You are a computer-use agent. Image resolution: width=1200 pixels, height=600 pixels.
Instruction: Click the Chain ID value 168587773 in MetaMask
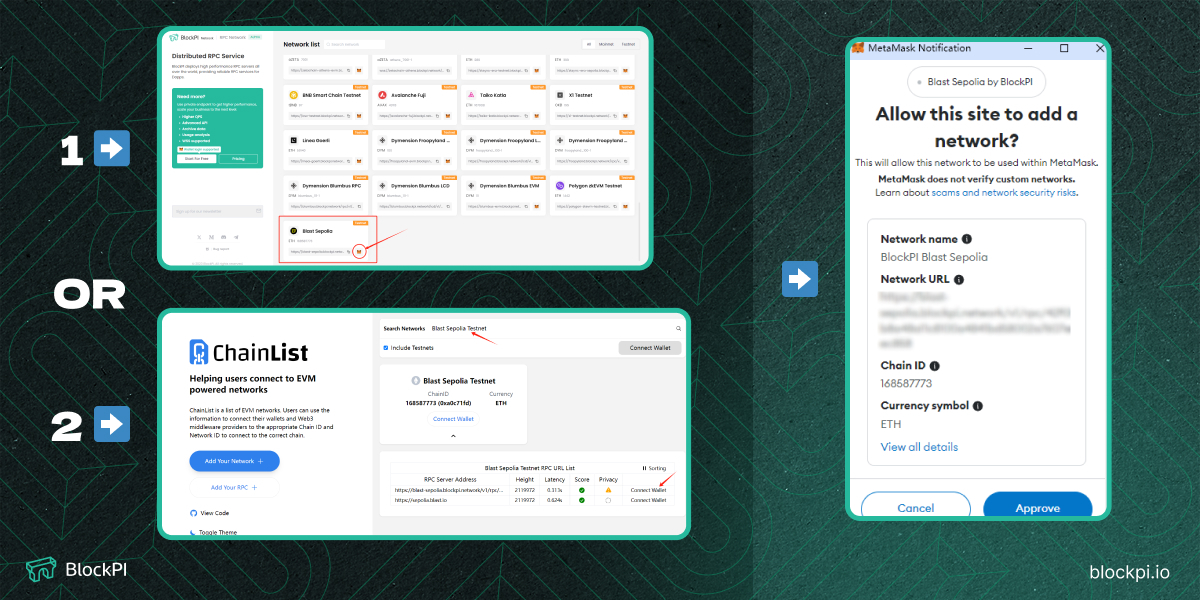pyautogui.click(x=906, y=383)
